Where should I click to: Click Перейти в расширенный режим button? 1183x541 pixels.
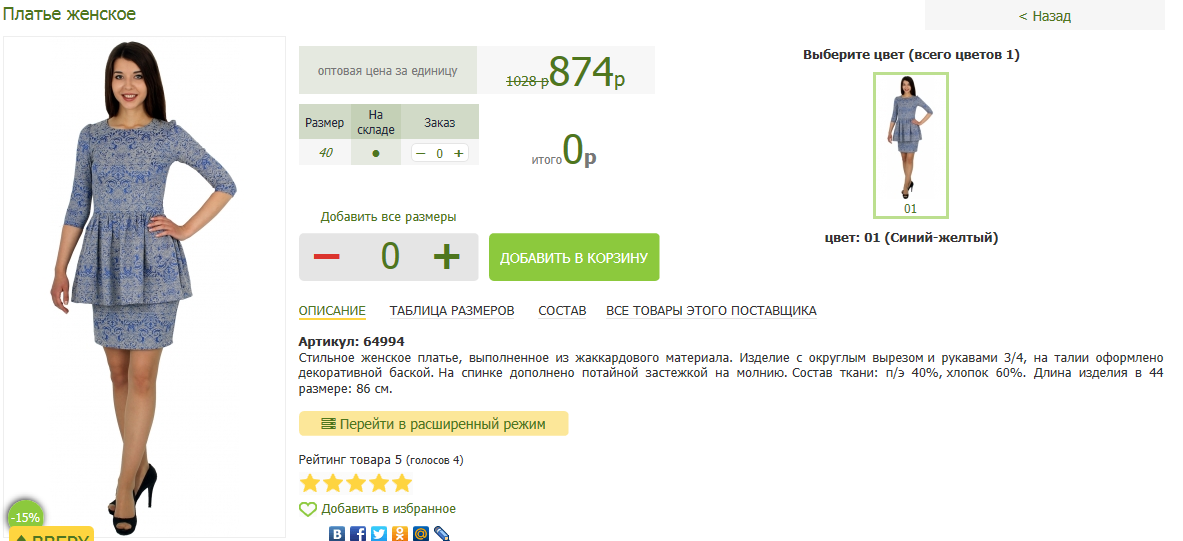pos(433,424)
